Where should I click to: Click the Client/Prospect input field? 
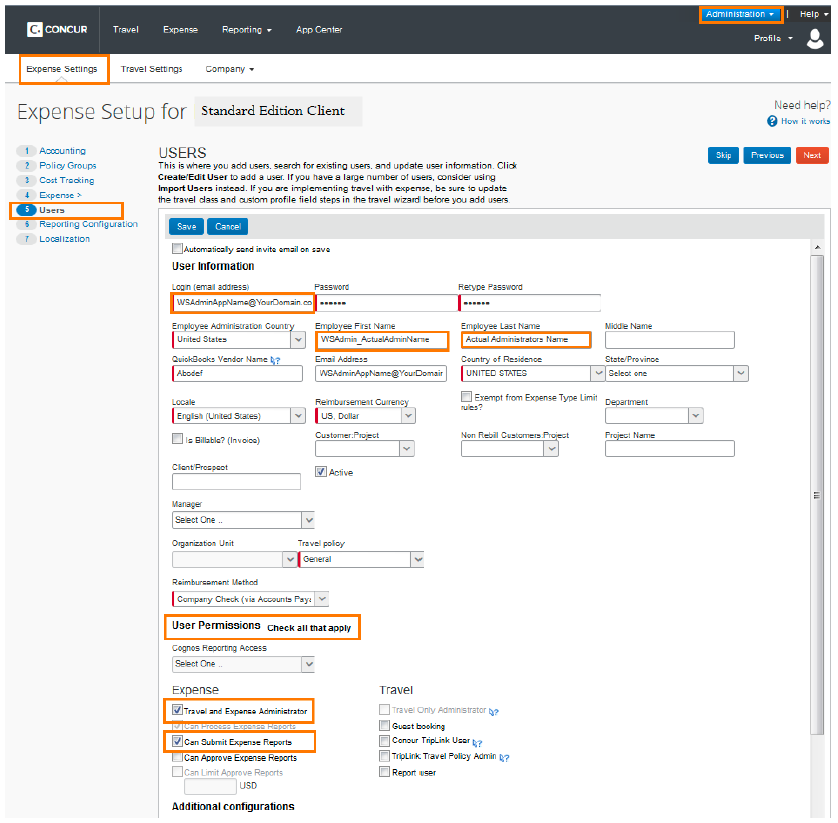click(236, 482)
